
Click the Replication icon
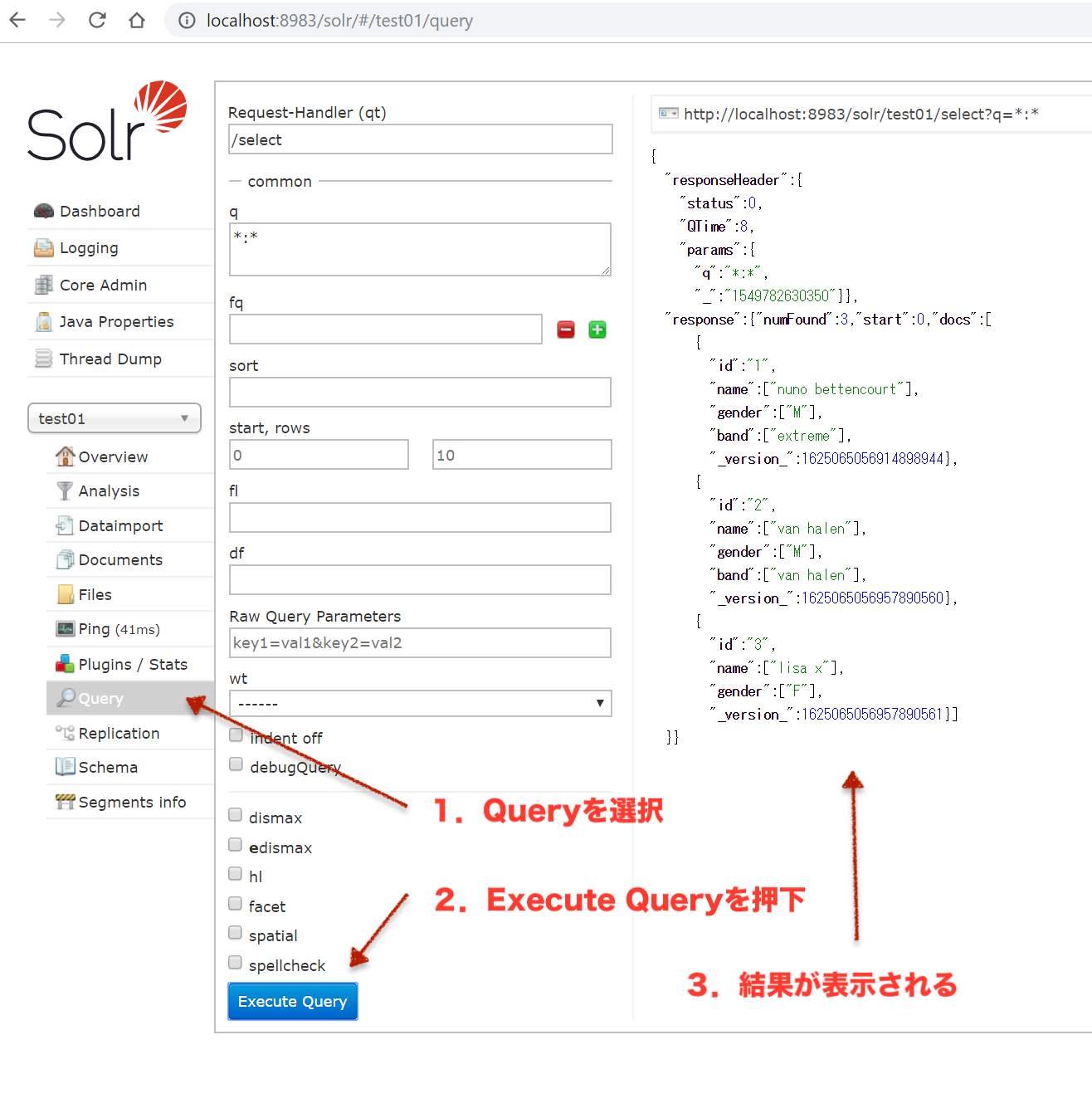[65, 733]
